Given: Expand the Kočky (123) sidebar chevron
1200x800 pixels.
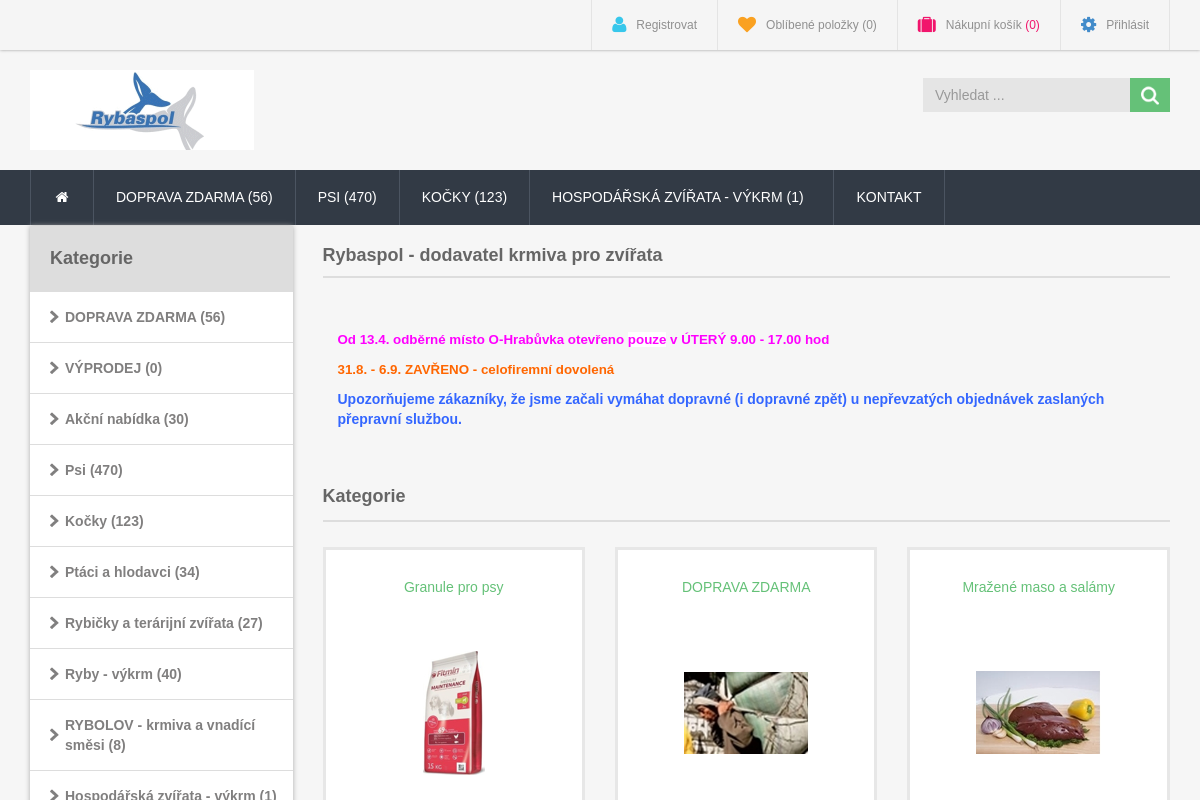Looking at the screenshot, I should click(54, 521).
